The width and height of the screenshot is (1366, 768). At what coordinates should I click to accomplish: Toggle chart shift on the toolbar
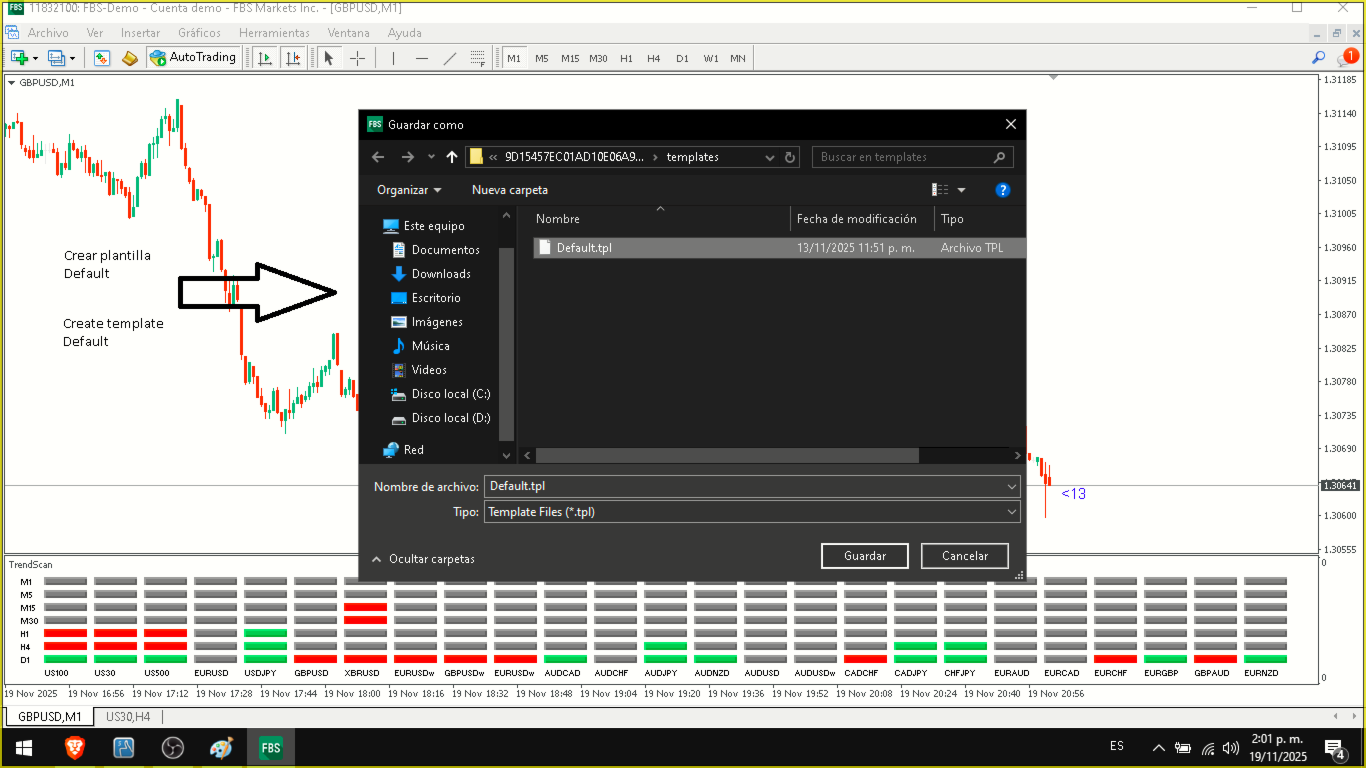pyautogui.click(x=291, y=57)
